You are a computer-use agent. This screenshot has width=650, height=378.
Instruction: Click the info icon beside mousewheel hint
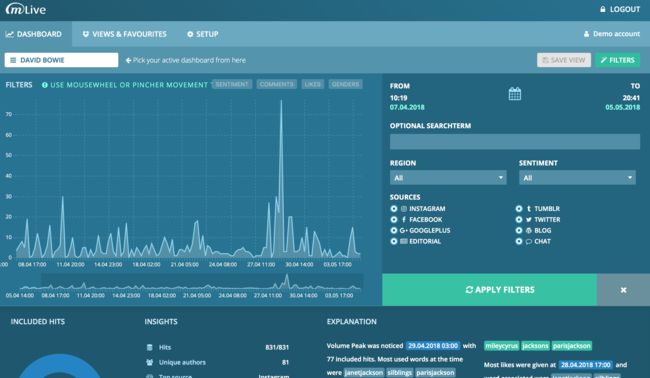coord(45,85)
